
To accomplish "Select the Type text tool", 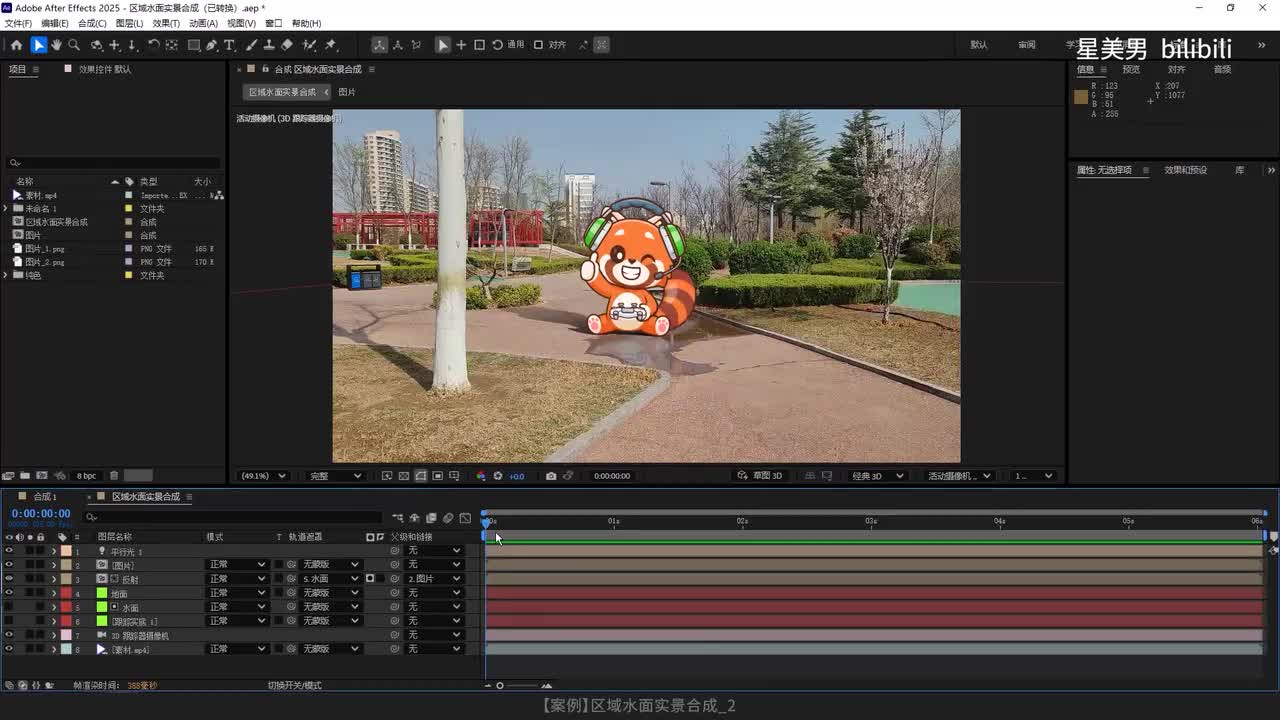I will tap(229, 45).
